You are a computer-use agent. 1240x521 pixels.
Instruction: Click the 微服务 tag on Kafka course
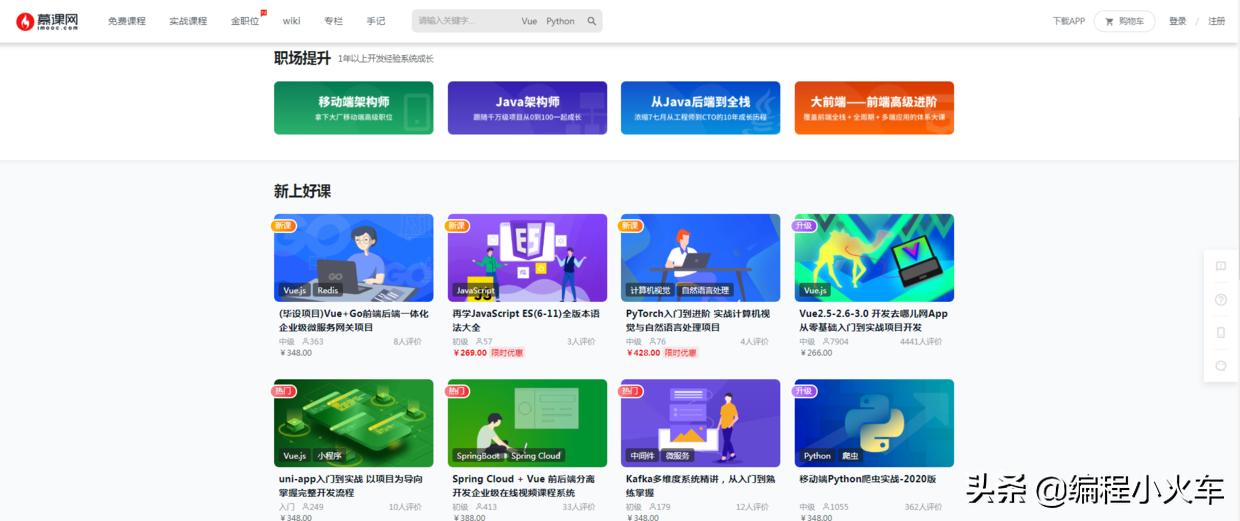click(677, 455)
